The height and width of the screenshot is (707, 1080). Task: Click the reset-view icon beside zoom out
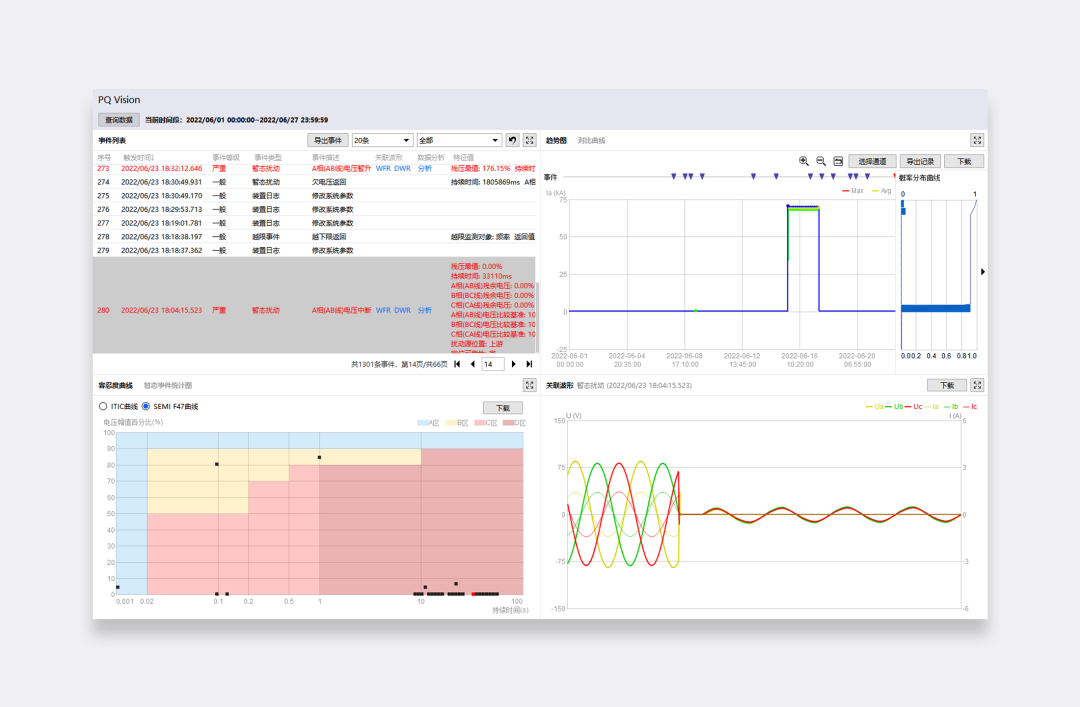click(838, 161)
